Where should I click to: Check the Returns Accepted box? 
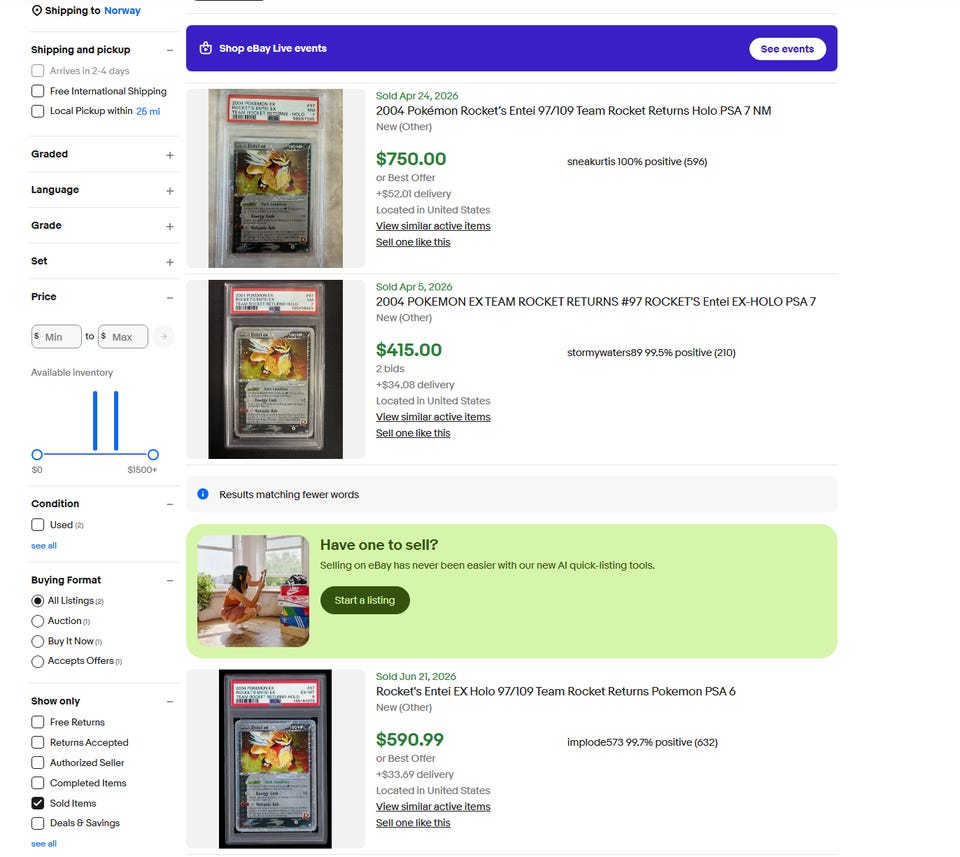(x=37, y=742)
